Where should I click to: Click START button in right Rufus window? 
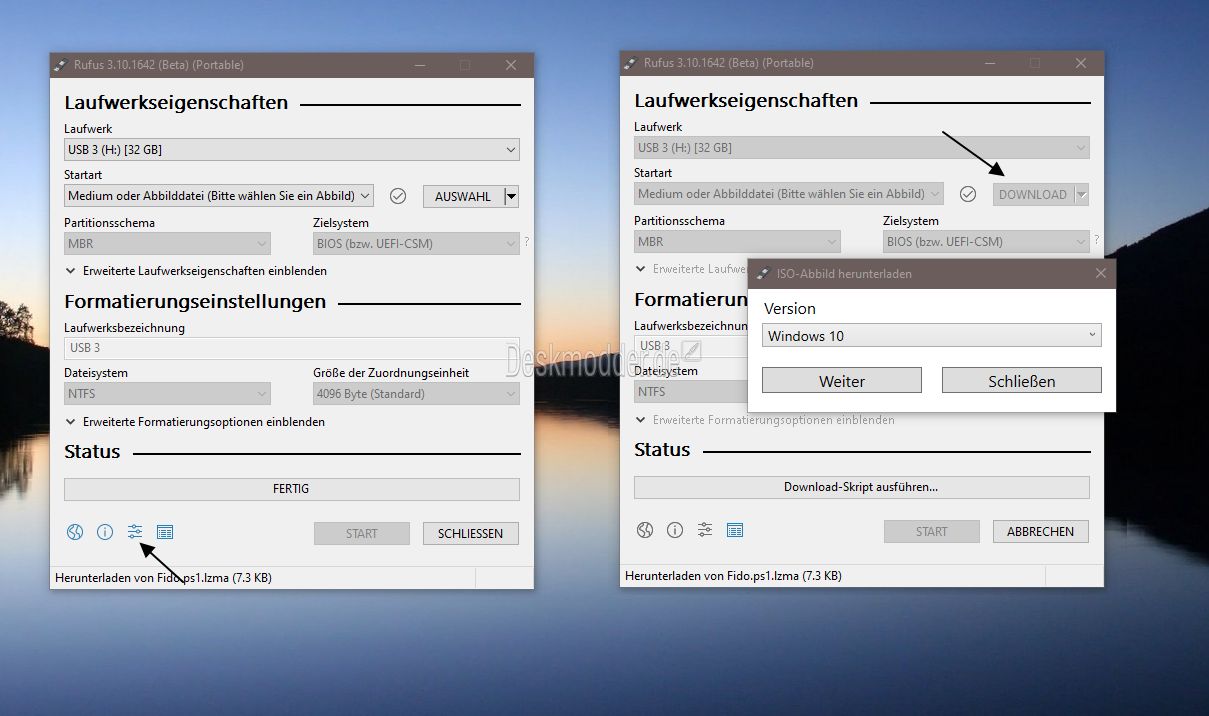pyautogui.click(x=932, y=531)
